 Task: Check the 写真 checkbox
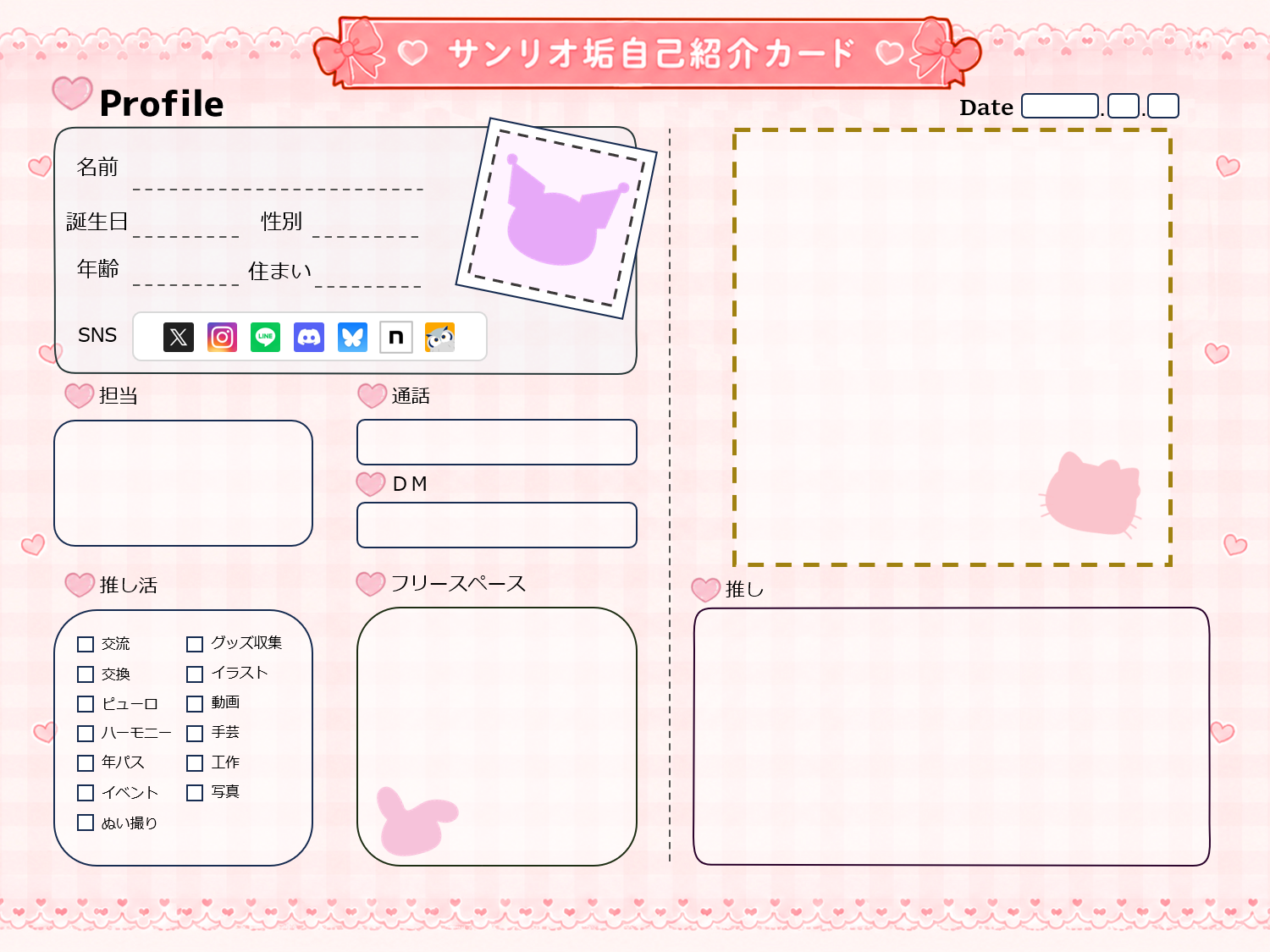pyautogui.click(x=195, y=793)
